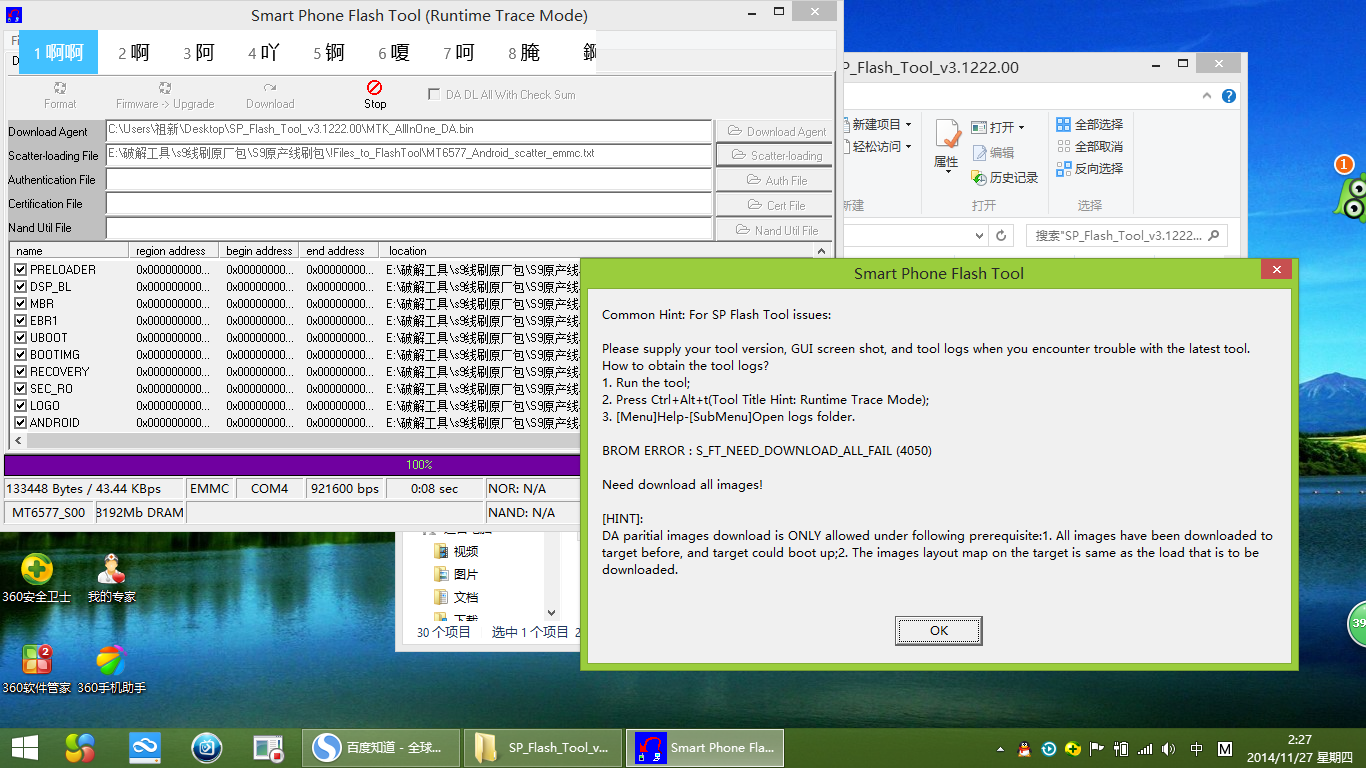
Task: Uncheck the BOOTIMG partition checkbox
Action: [x=21, y=355]
